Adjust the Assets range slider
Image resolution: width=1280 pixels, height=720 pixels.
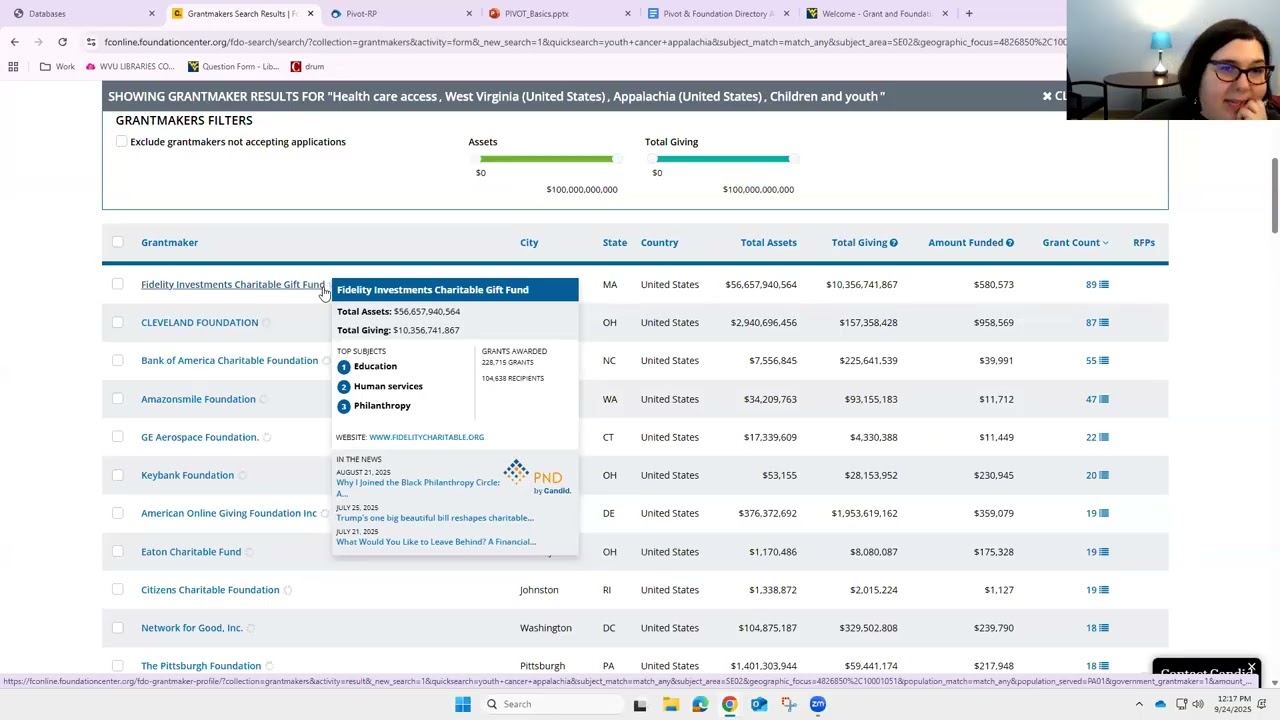tap(547, 159)
